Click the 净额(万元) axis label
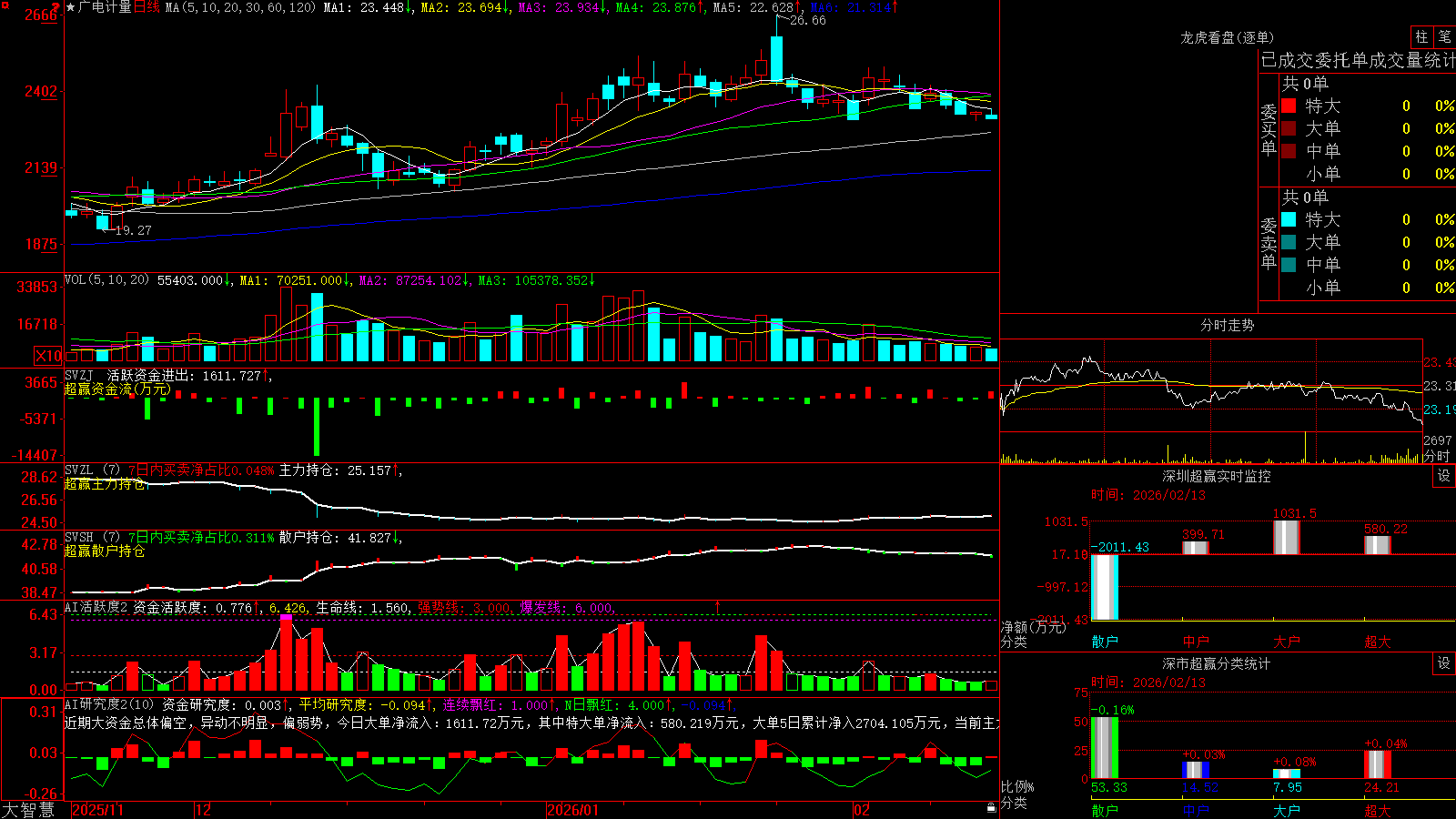Screen dimensions: 1456x819 pyautogui.click(x=1033, y=627)
